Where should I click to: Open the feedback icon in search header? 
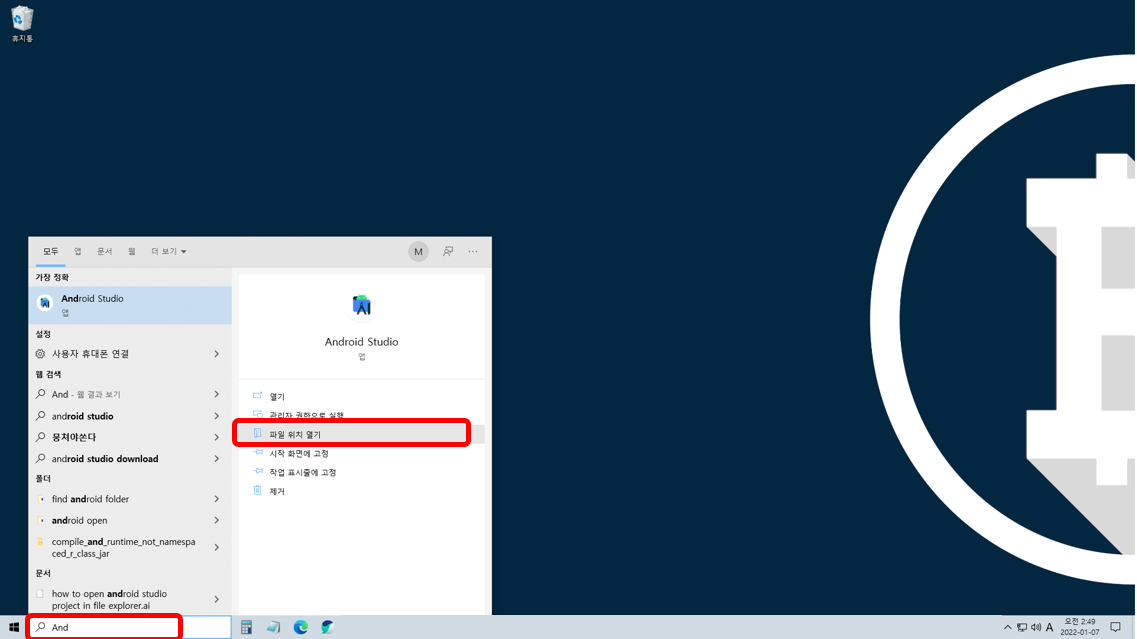pyautogui.click(x=447, y=252)
